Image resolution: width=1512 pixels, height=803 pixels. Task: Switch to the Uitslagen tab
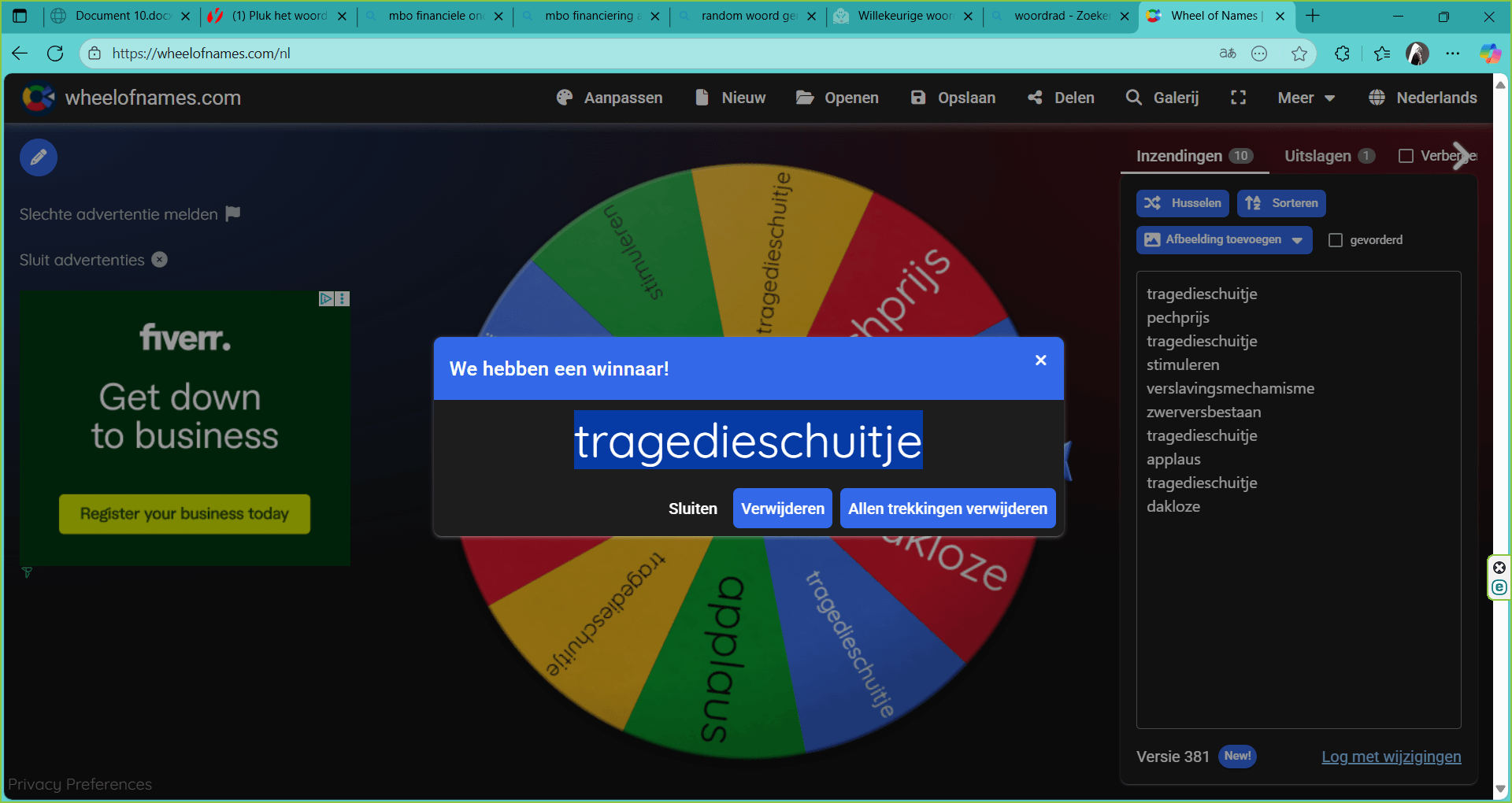pos(1329,156)
